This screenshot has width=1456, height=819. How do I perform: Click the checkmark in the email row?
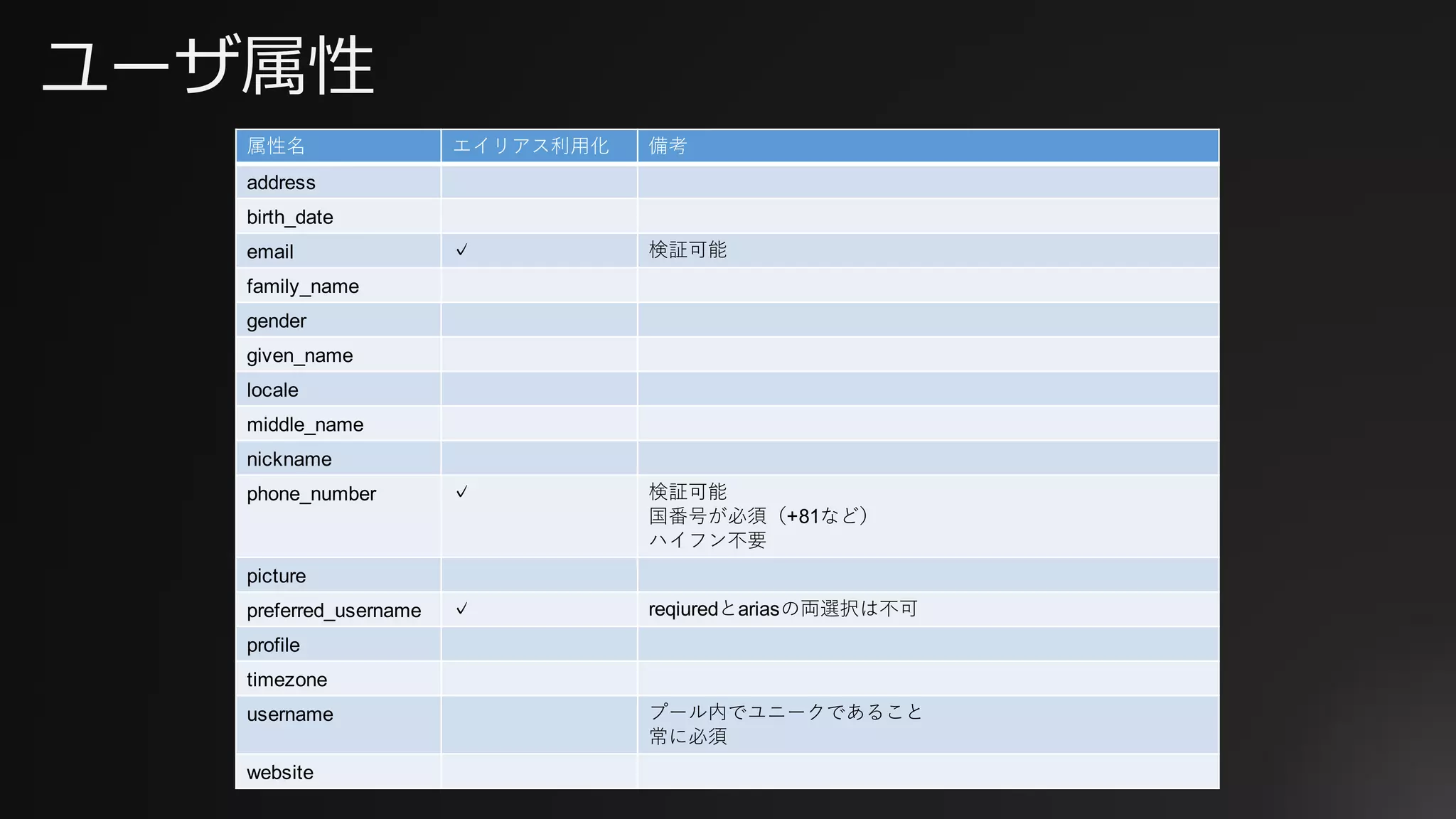(x=461, y=250)
